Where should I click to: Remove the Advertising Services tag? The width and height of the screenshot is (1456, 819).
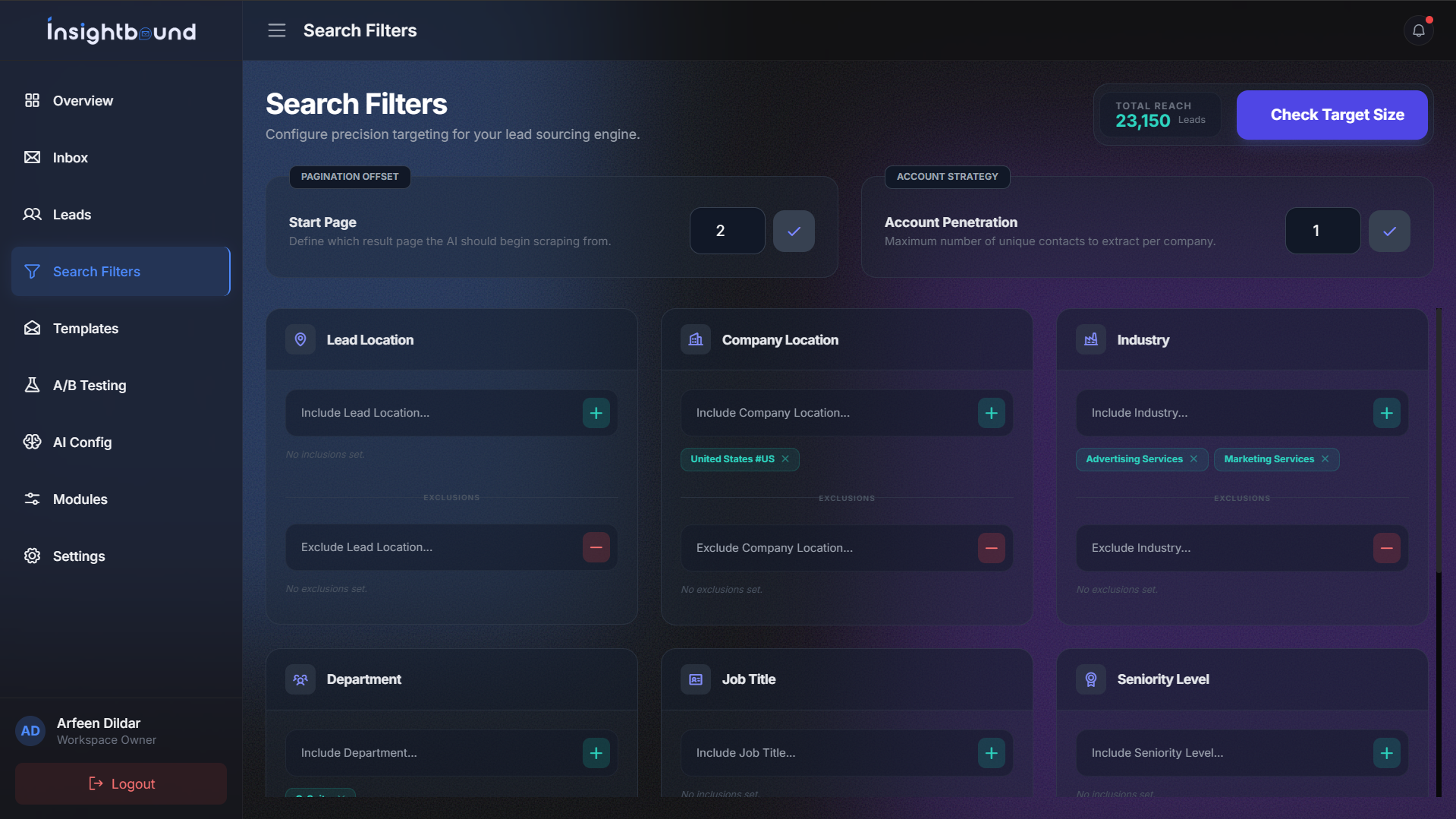[1193, 459]
